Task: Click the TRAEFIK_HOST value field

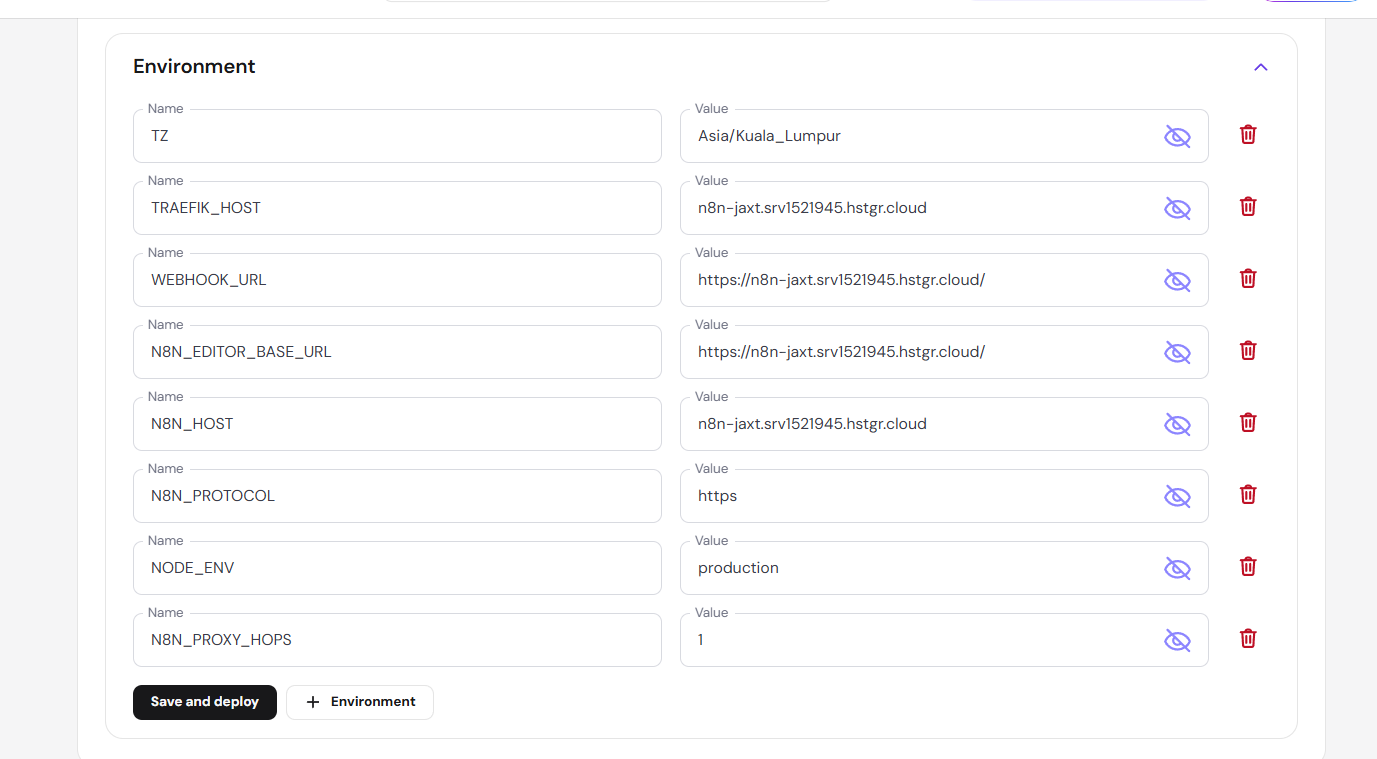Action: 920,208
